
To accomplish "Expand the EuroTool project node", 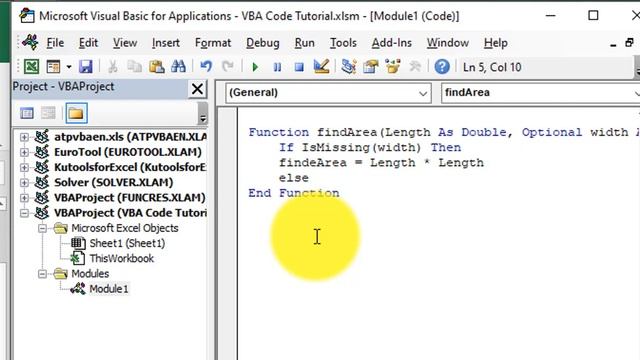I will tap(24, 152).
